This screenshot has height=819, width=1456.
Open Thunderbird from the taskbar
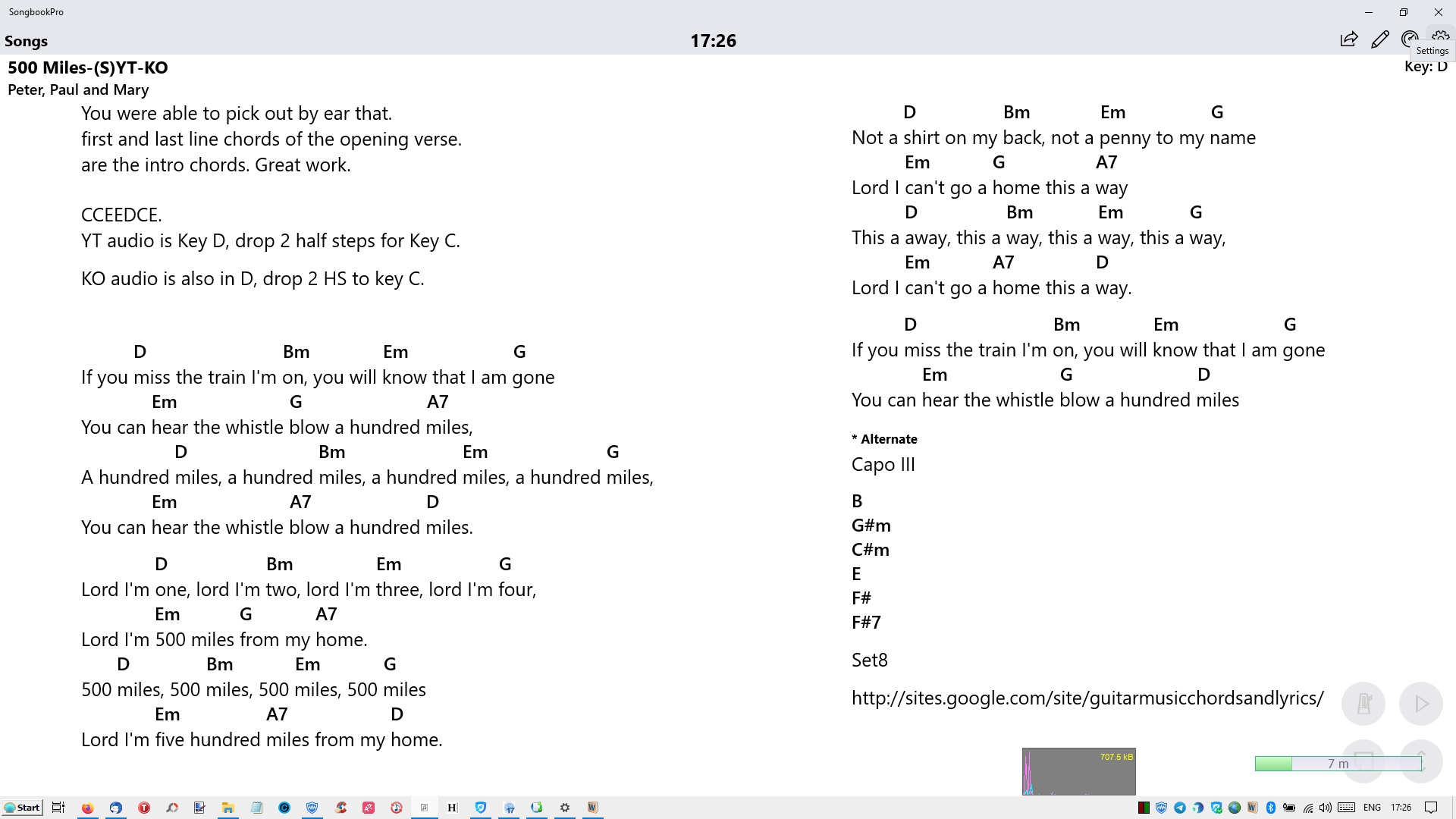click(116, 808)
